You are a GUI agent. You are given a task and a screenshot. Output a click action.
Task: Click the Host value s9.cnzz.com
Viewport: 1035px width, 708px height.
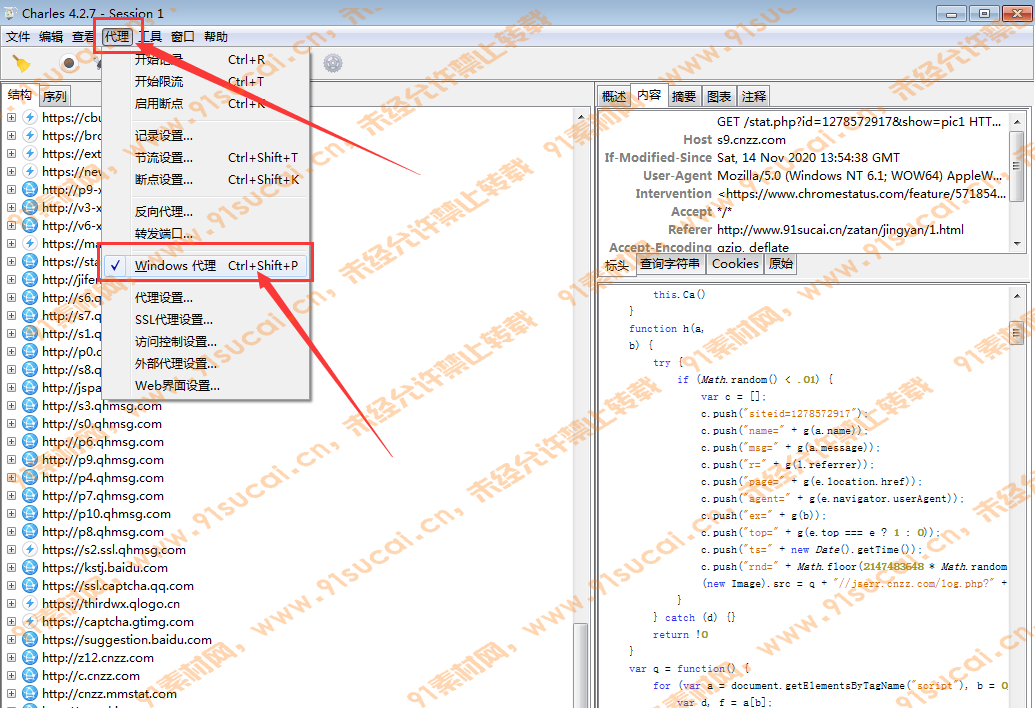point(751,140)
